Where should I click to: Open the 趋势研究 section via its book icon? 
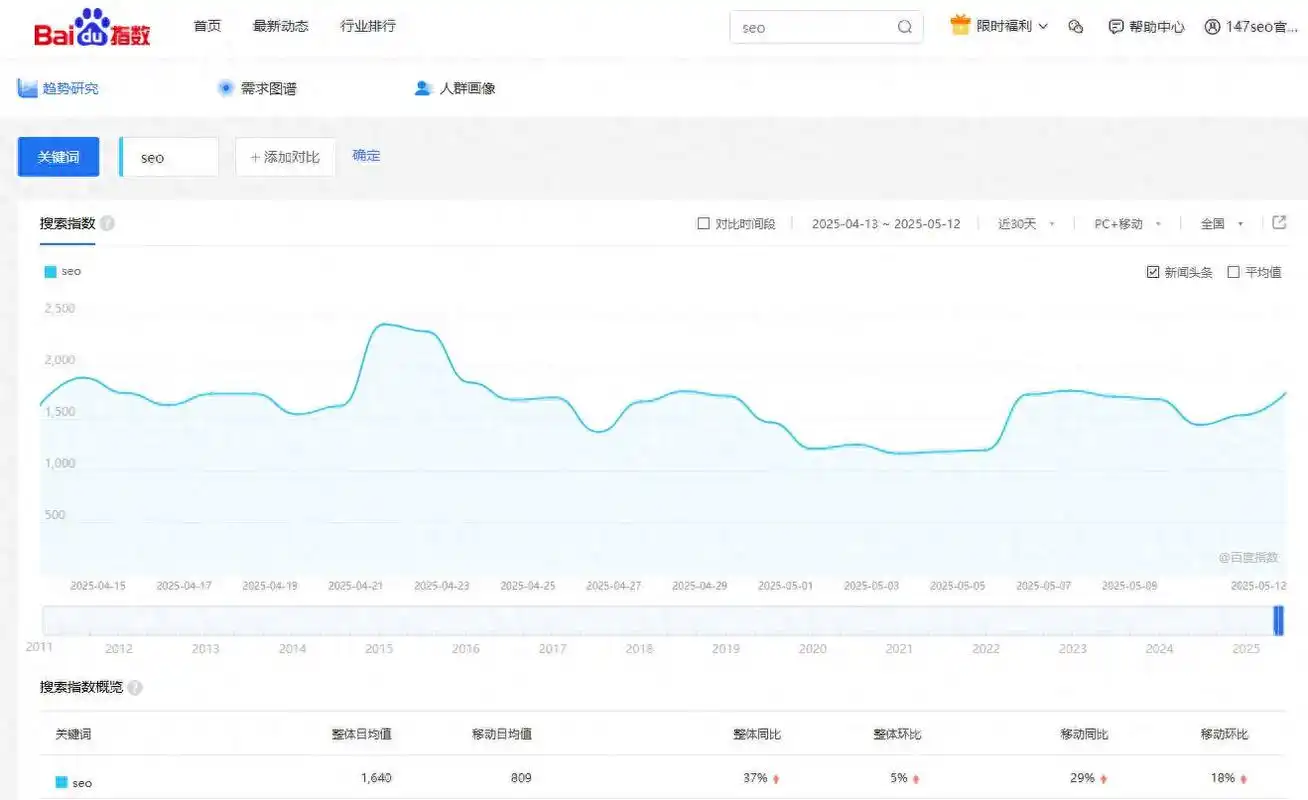tap(27, 87)
